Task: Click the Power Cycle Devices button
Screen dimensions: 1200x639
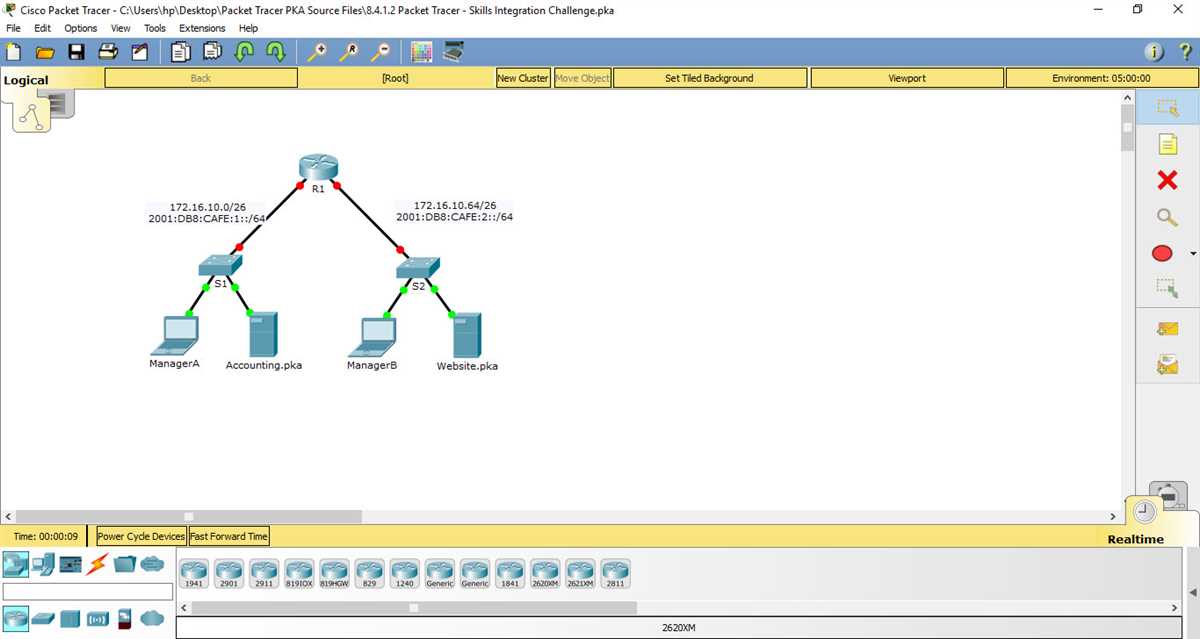Action: pyautogui.click(x=141, y=536)
